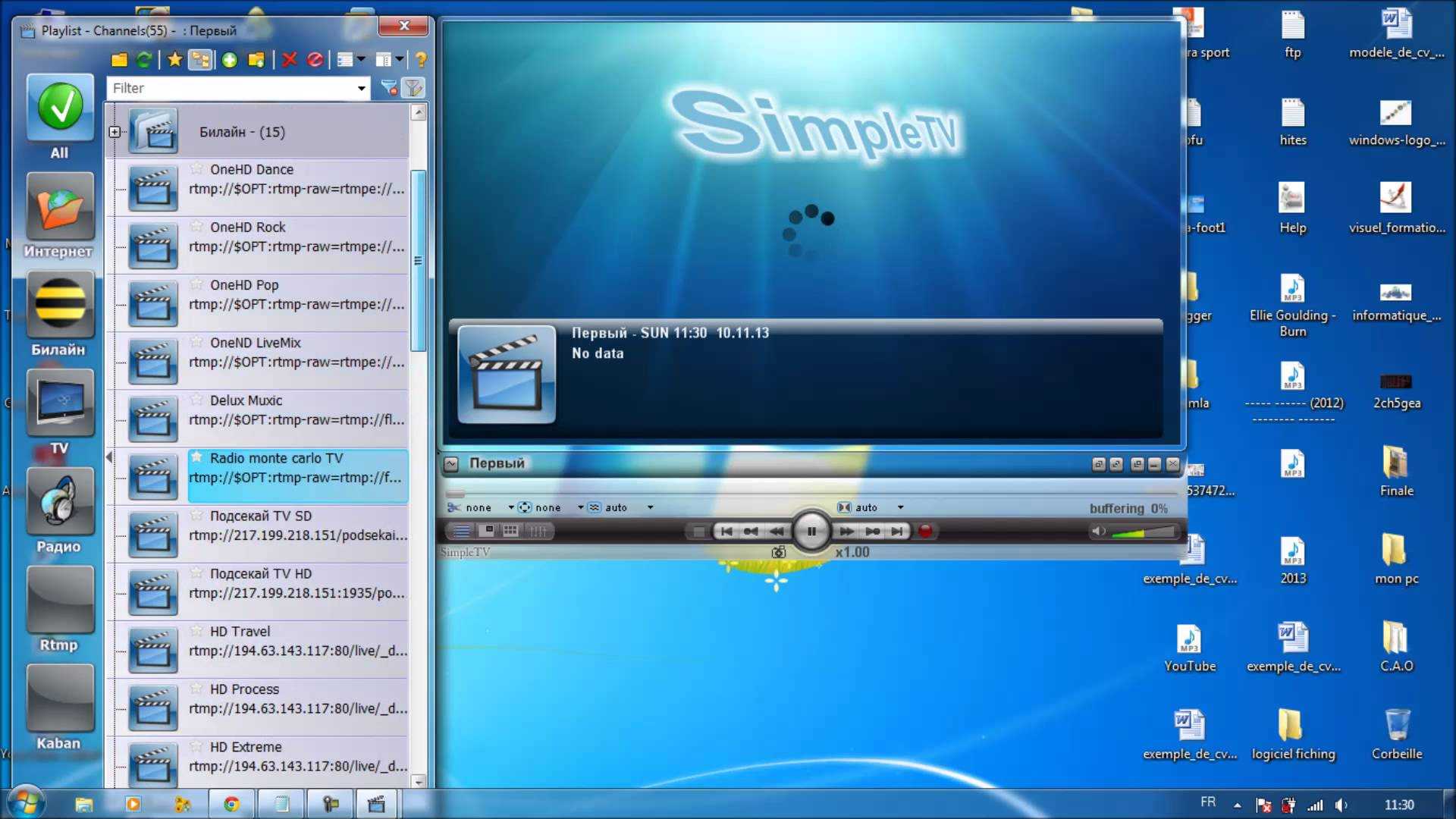The width and height of the screenshot is (1456, 819).
Task: Toggle favorite star on OneHD Rock
Action: point(197,226)
